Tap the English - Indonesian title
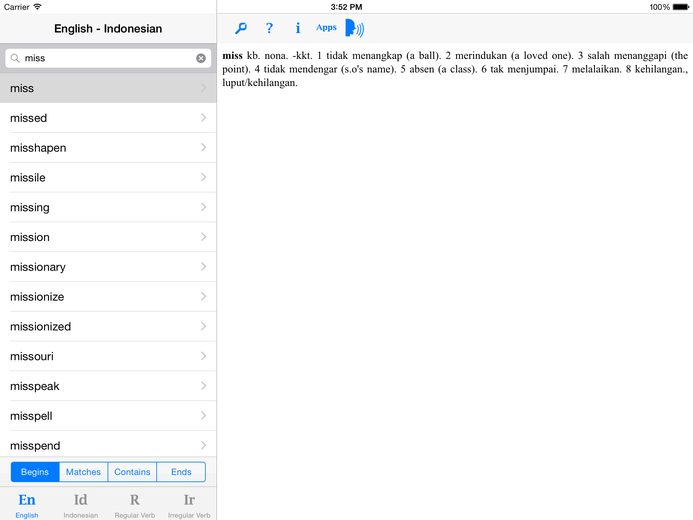The image size is (693, 520). (x=108, y=29)
